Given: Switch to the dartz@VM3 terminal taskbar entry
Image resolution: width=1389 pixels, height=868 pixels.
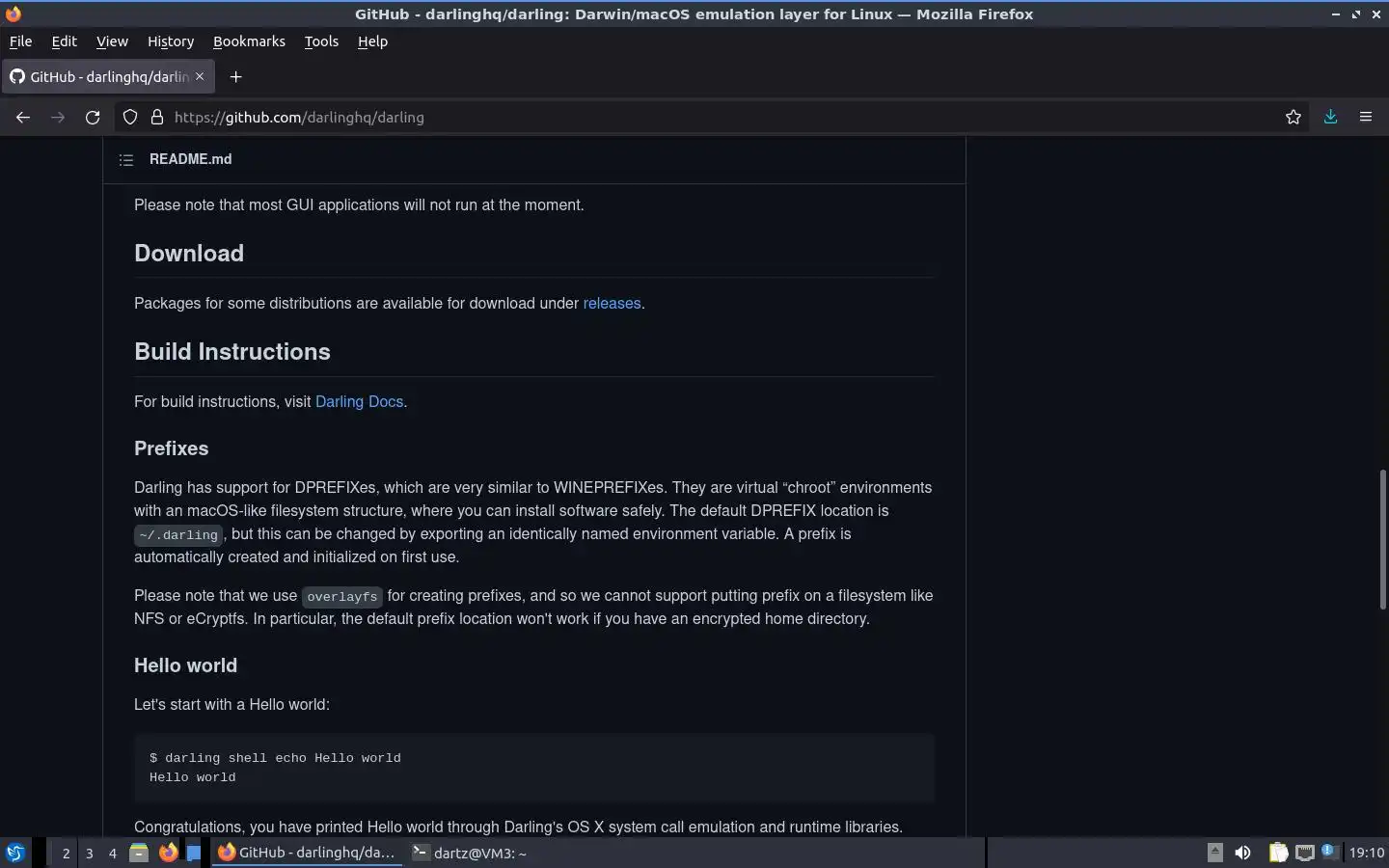Looking at the screenshot, I should (470, 853).
